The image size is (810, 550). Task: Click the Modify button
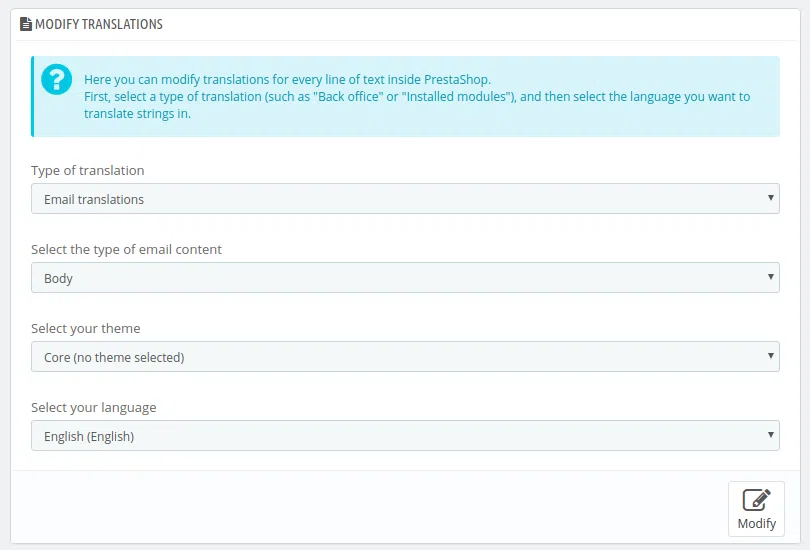click(x=756, y=509)
